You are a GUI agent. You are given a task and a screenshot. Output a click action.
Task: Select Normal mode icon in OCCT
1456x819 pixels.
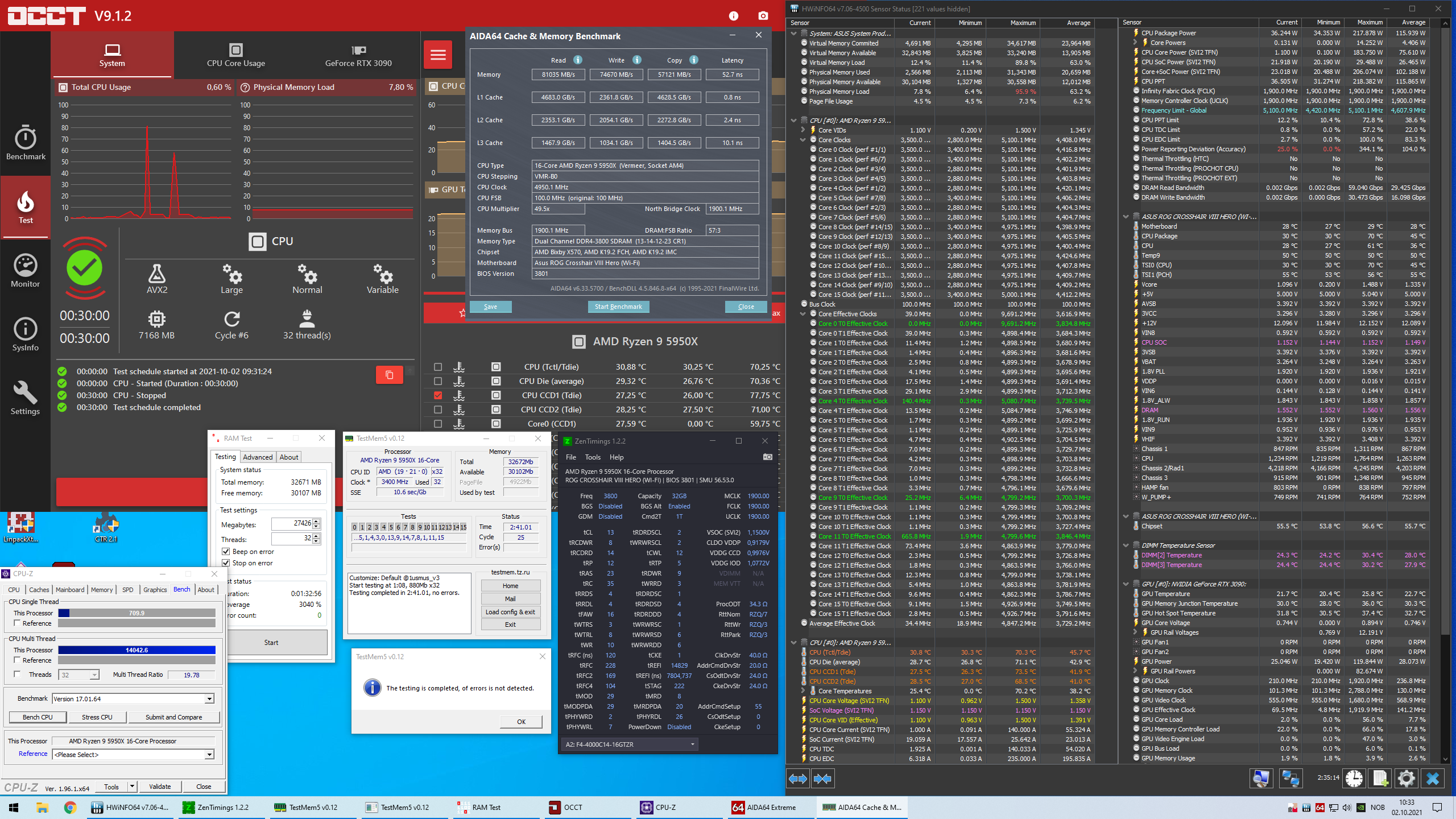307,274
